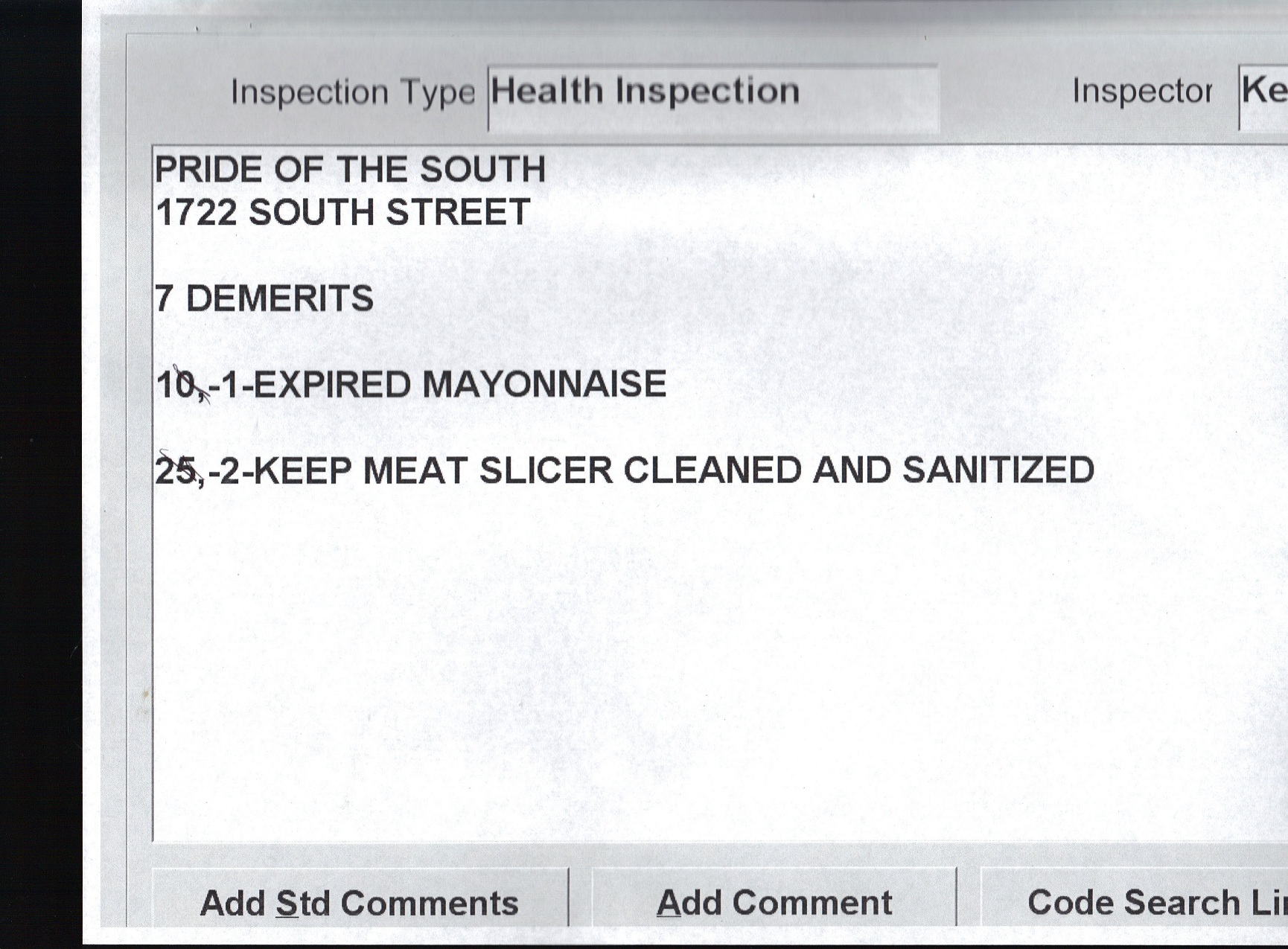Click the Inspection Type label
The image size is (1288, 949).
point(352,92)
